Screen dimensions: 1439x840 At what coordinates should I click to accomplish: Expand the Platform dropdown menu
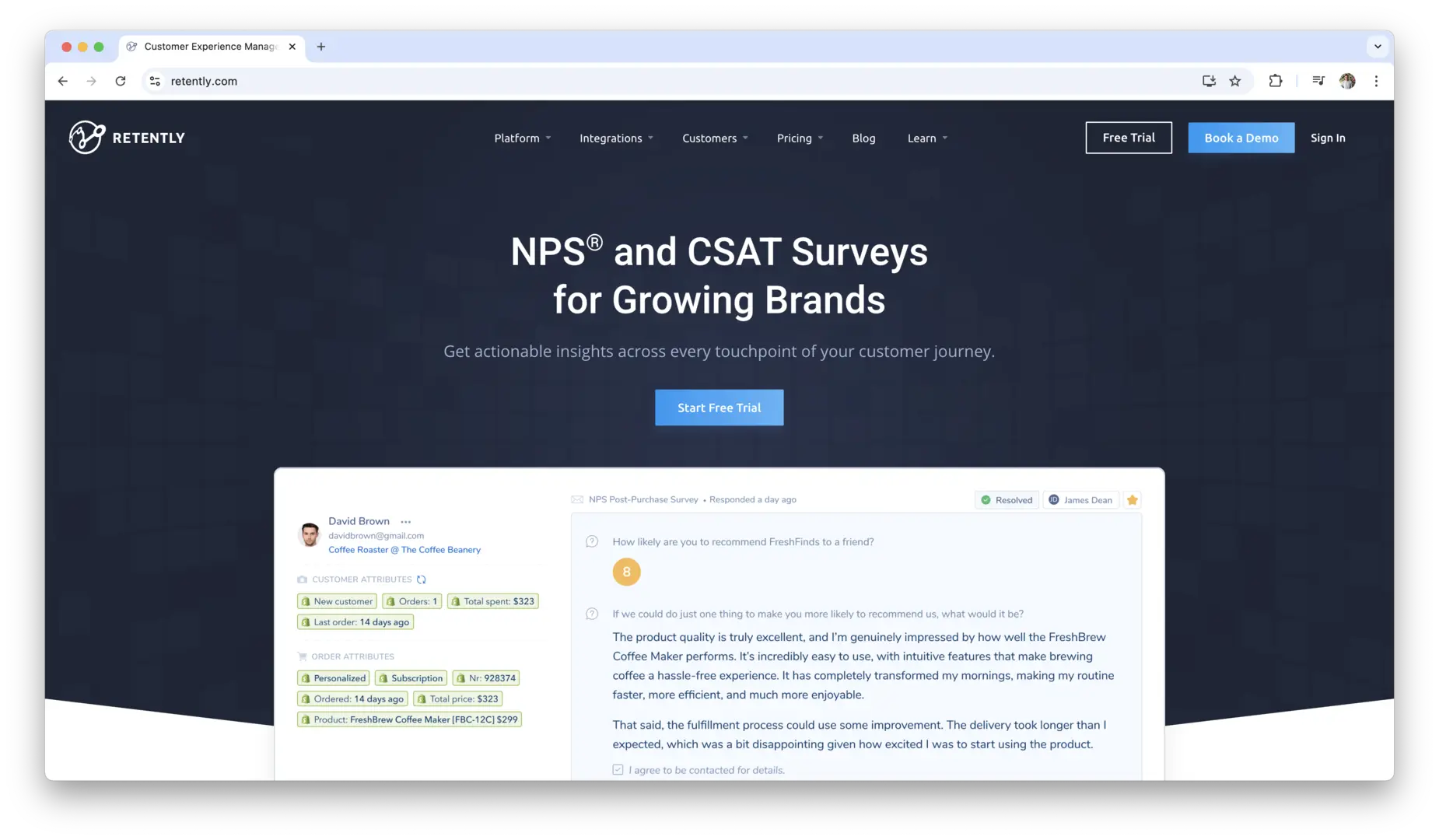522,138
